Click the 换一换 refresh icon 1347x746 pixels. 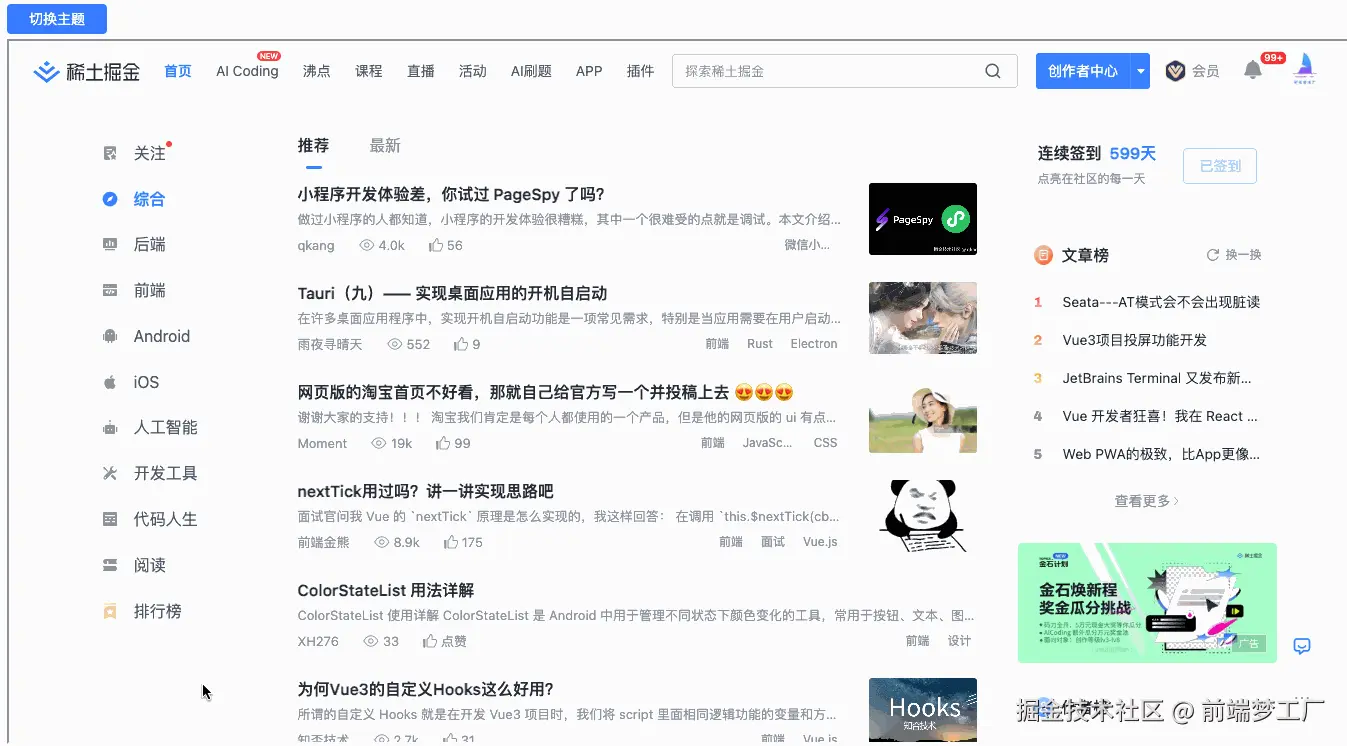click(x=1213, y=255)
